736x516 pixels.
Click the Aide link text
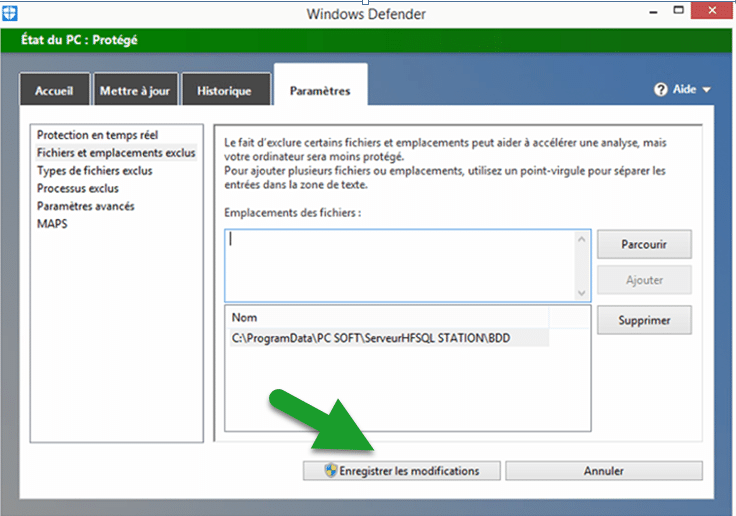(684, 89)
